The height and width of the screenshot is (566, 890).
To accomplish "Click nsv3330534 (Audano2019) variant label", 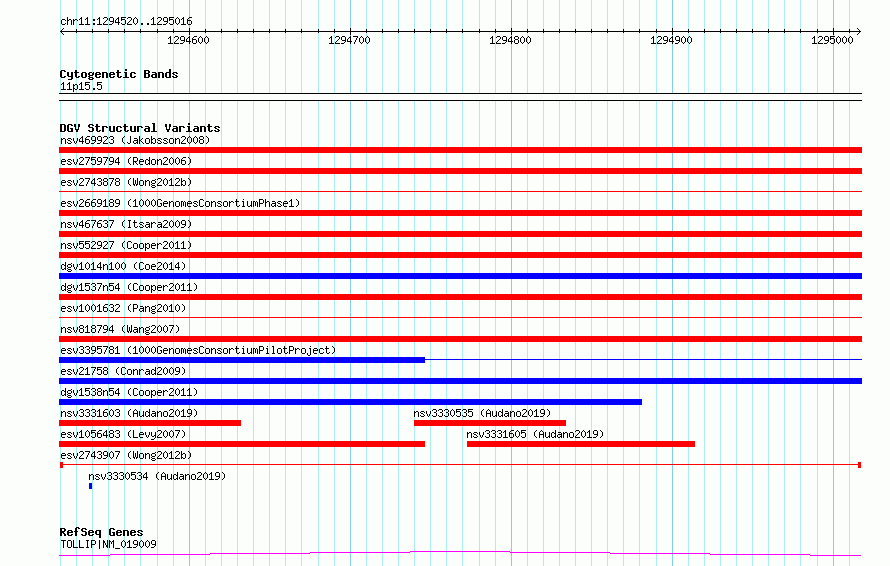I will pos(157,476).
